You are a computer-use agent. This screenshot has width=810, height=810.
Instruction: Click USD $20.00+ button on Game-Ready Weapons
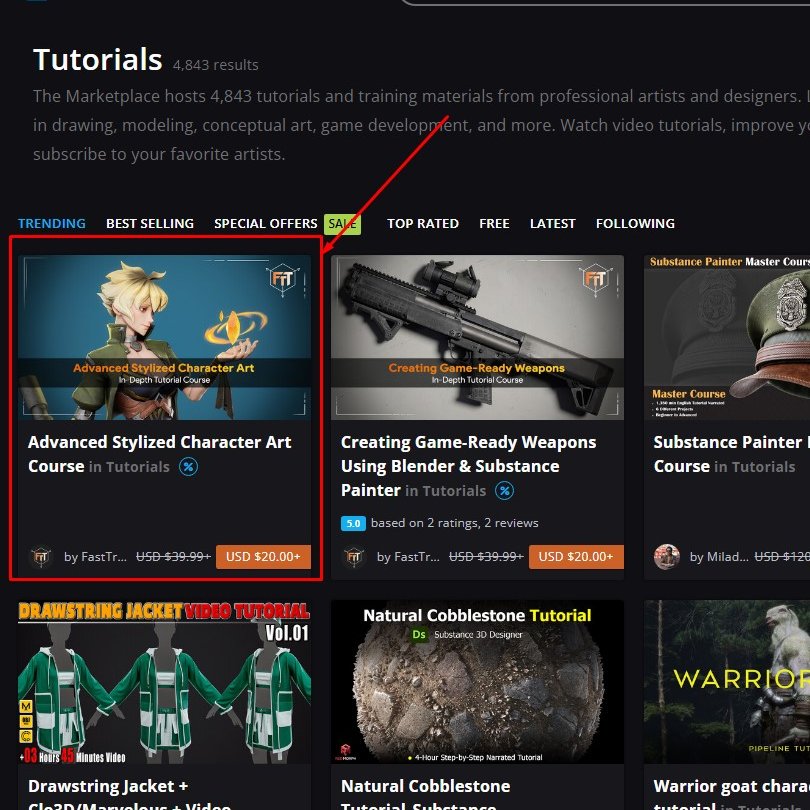click(x=576, y=557)
